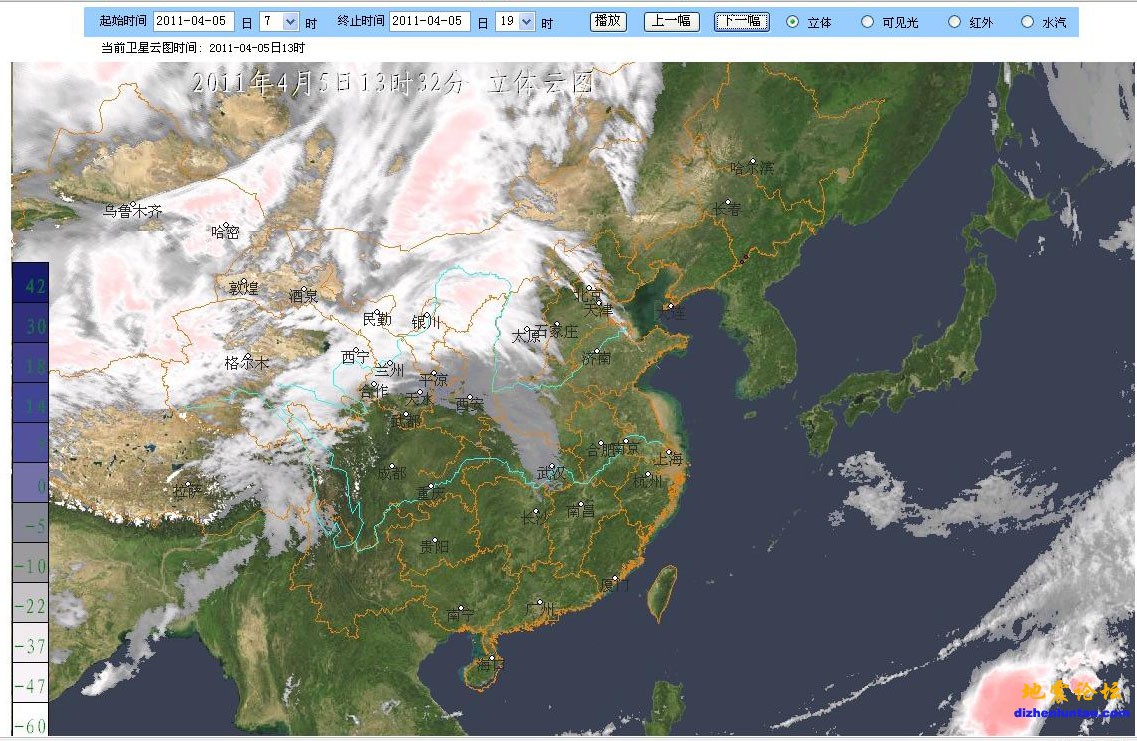Click the 天水 city label

(419, 398)
